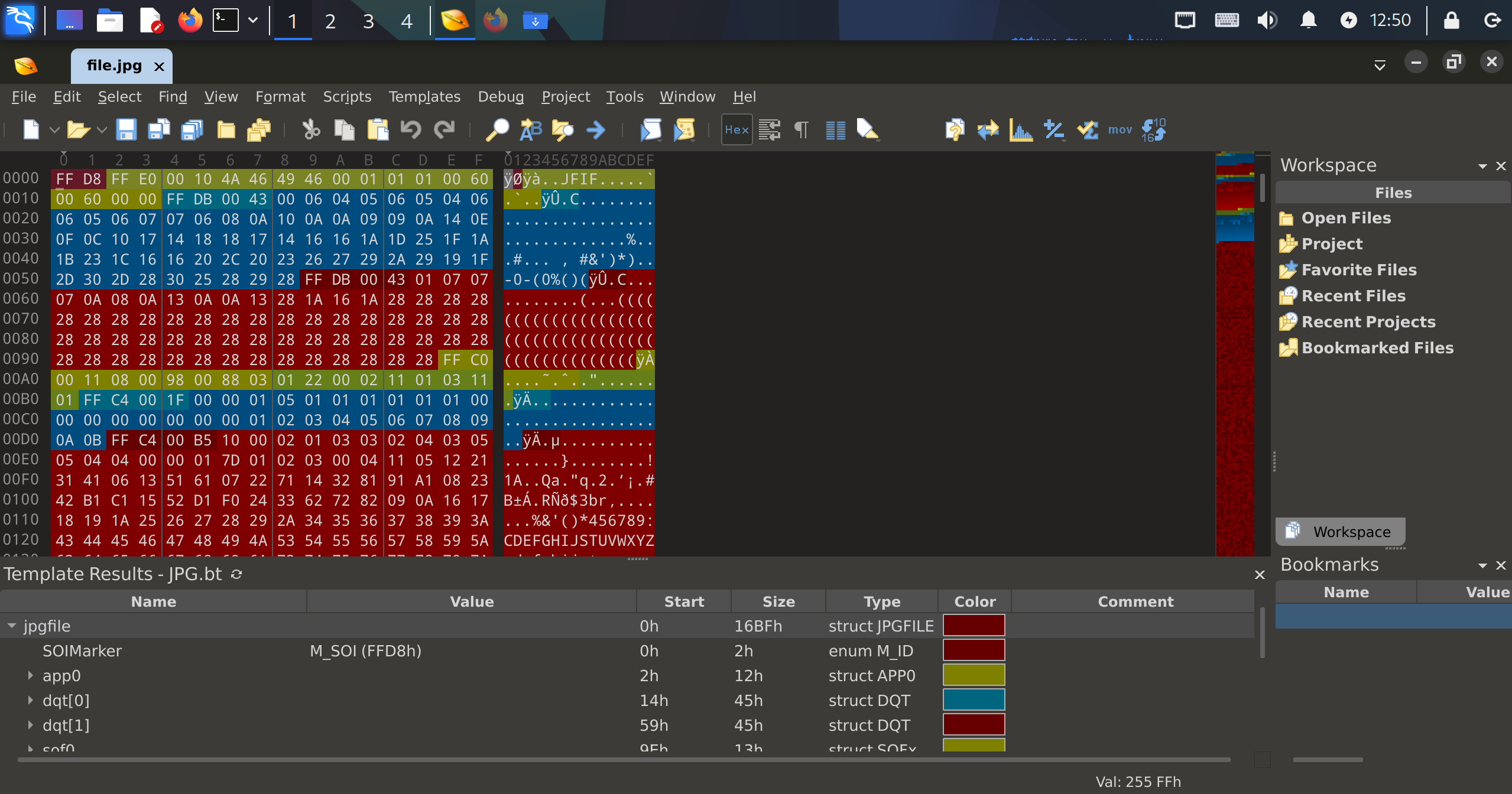Viewport: 1512px width, 794px height.
Task: Open the Templates menu
Action: pyautogui.click(x=424, y=96)
